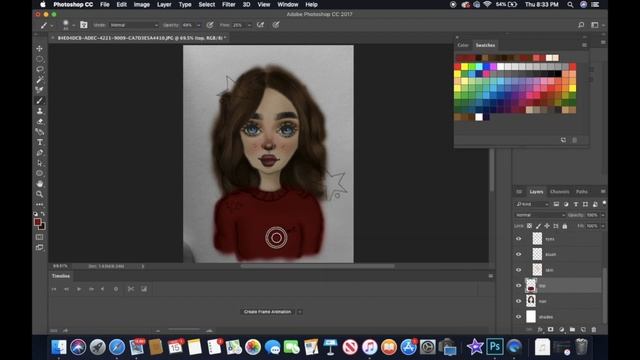Open the Opacity slider dropdown in options bar
The height and width of the screenshot is (360, 640).
click(x=198, y=25)
